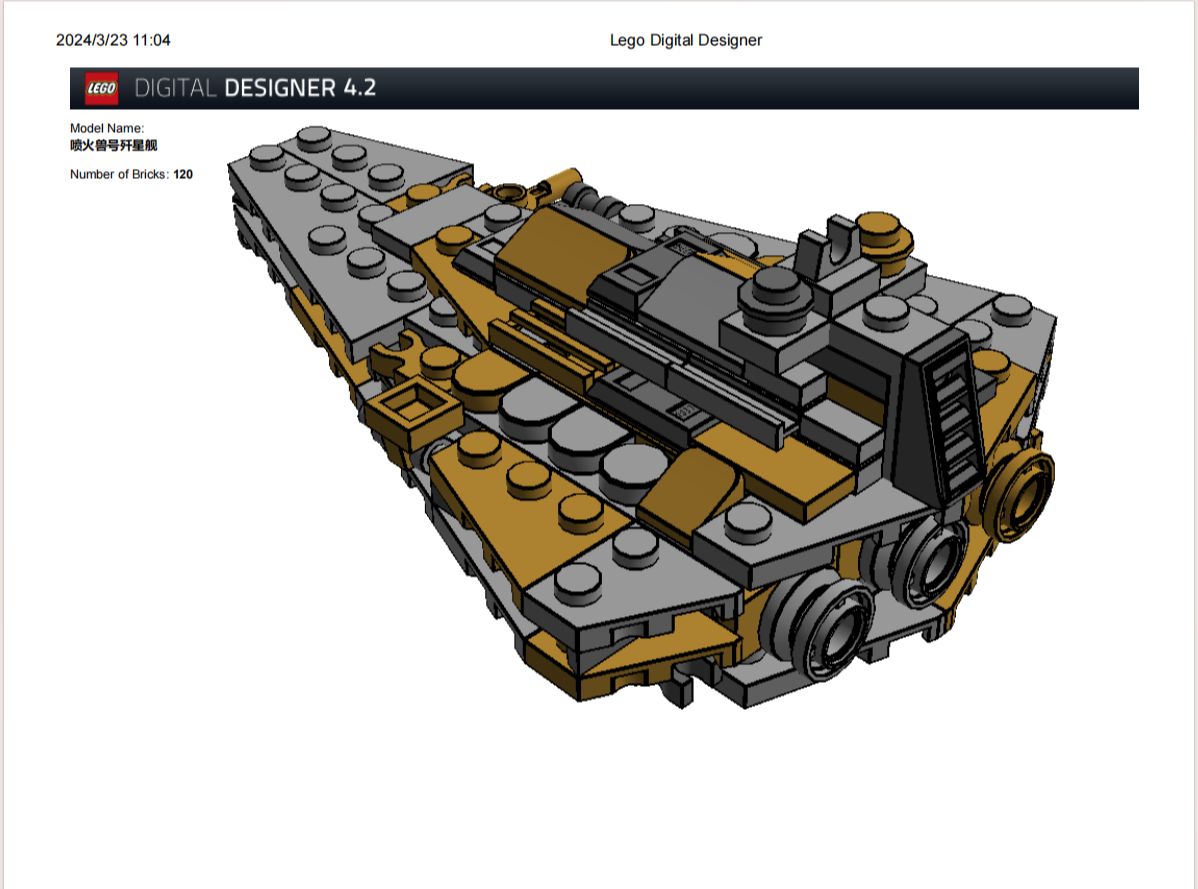The image size is (1198, 889).
Task: Click the brick count value 120
Action: 183,174
